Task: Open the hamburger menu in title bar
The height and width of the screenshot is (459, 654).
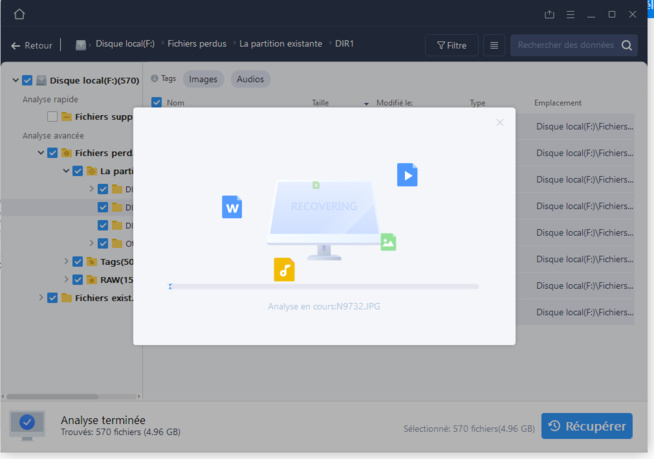Action: (x=570, y=14)
